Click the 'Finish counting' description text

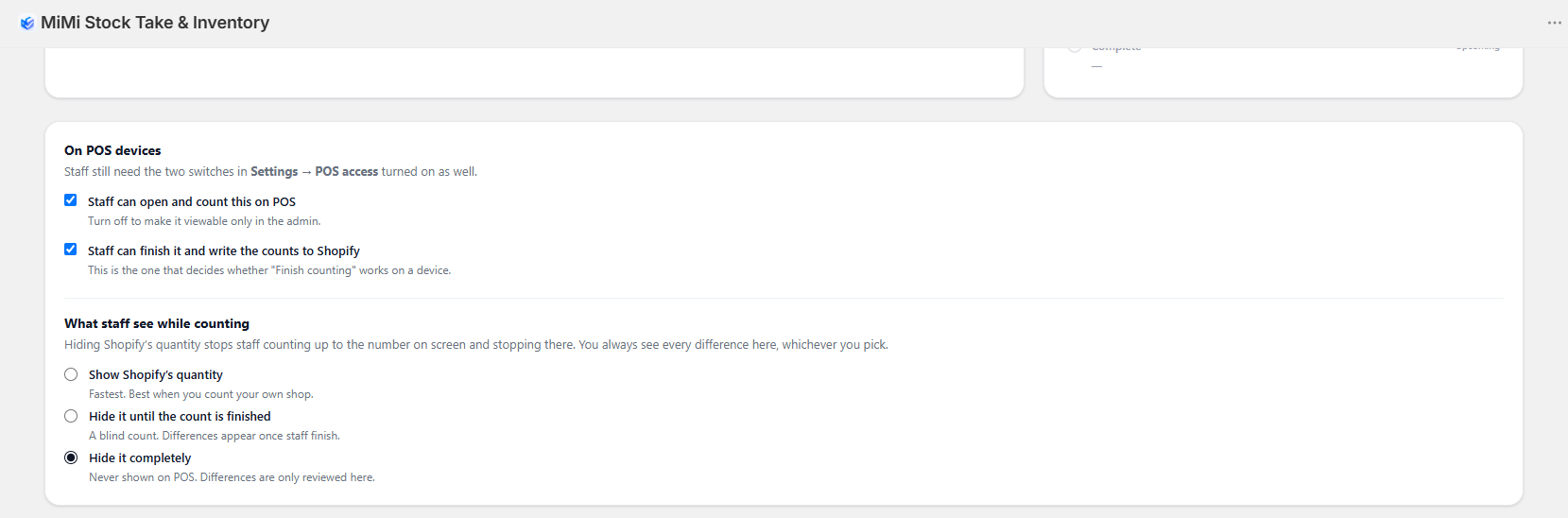click(x=269, y=270)
